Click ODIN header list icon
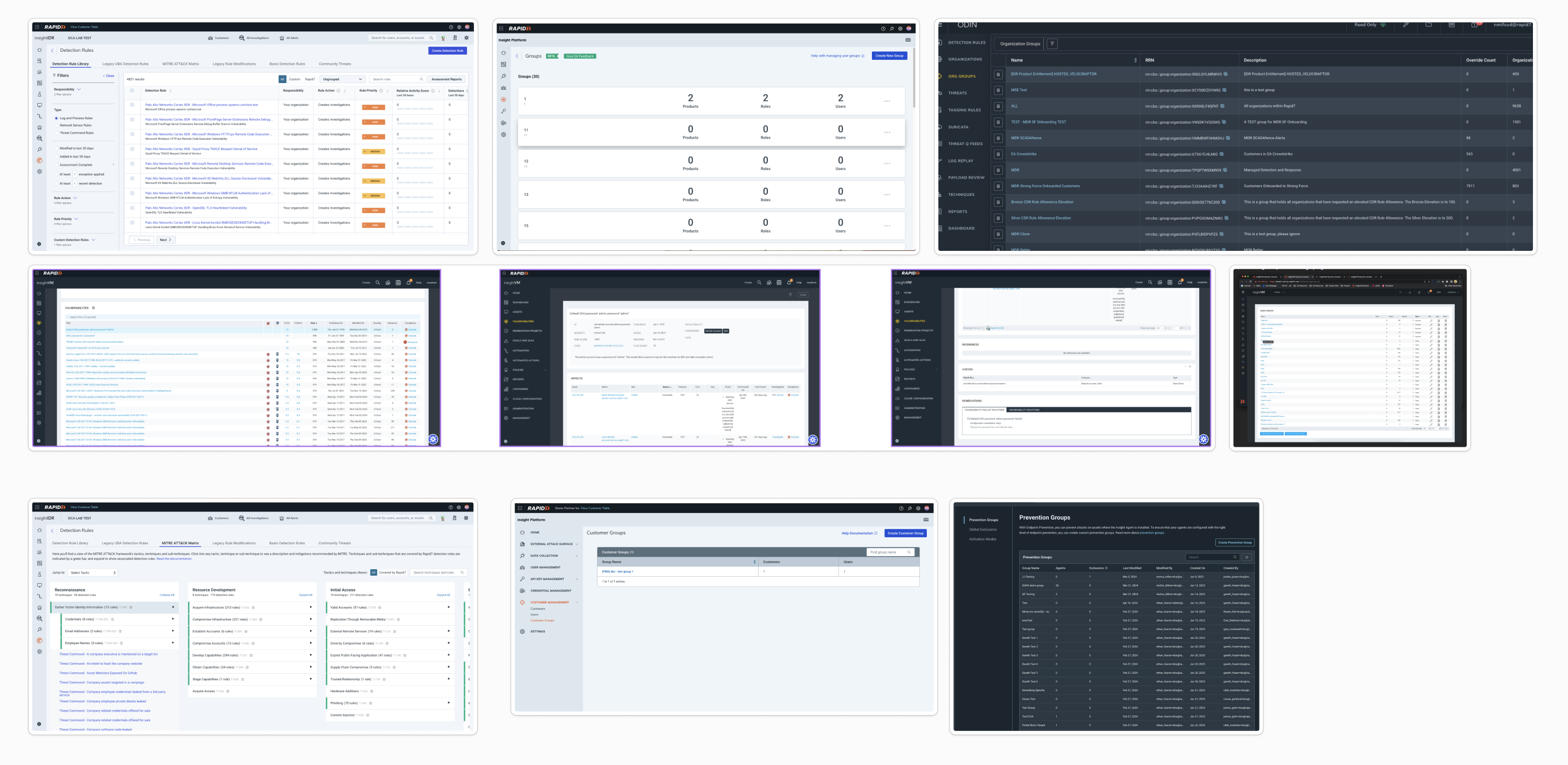 (1452, 25)
